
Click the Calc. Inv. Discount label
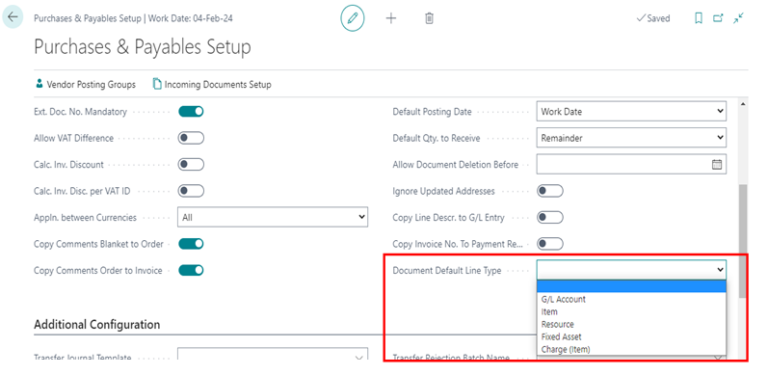coord(69,164)
